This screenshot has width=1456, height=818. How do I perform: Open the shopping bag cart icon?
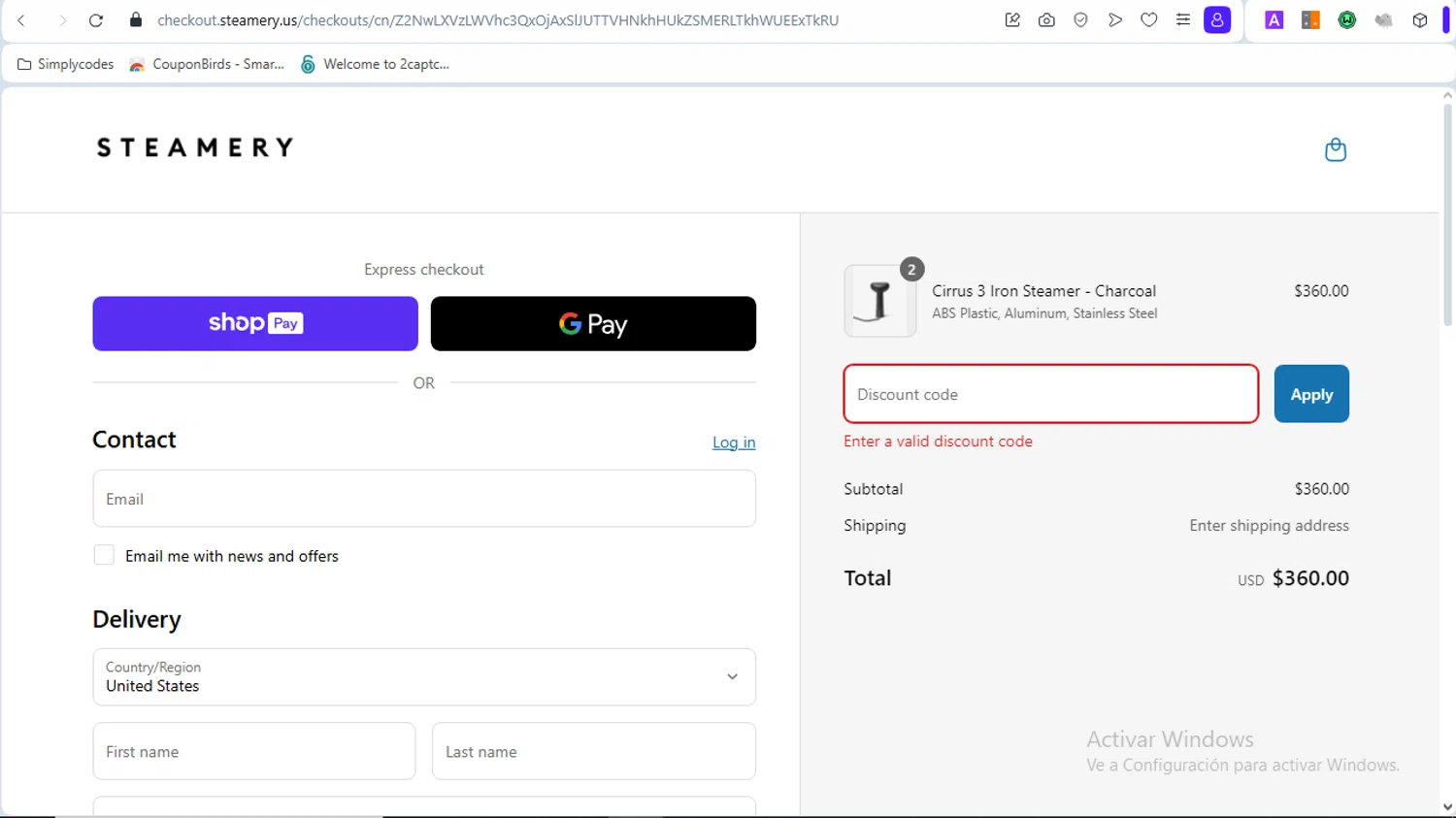point(1336,149)
